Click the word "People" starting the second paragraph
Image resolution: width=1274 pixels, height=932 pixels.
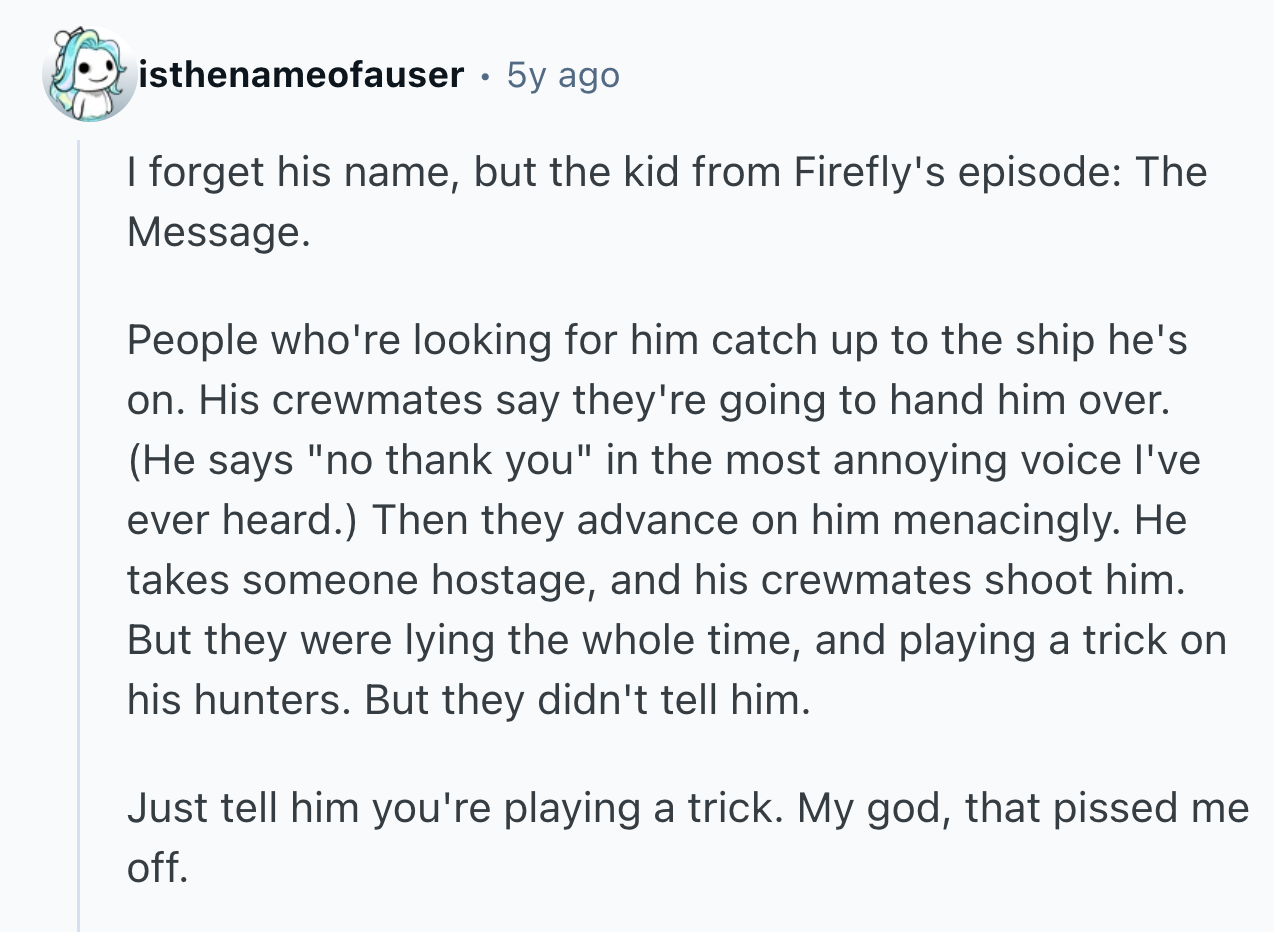tap(189, 340)
